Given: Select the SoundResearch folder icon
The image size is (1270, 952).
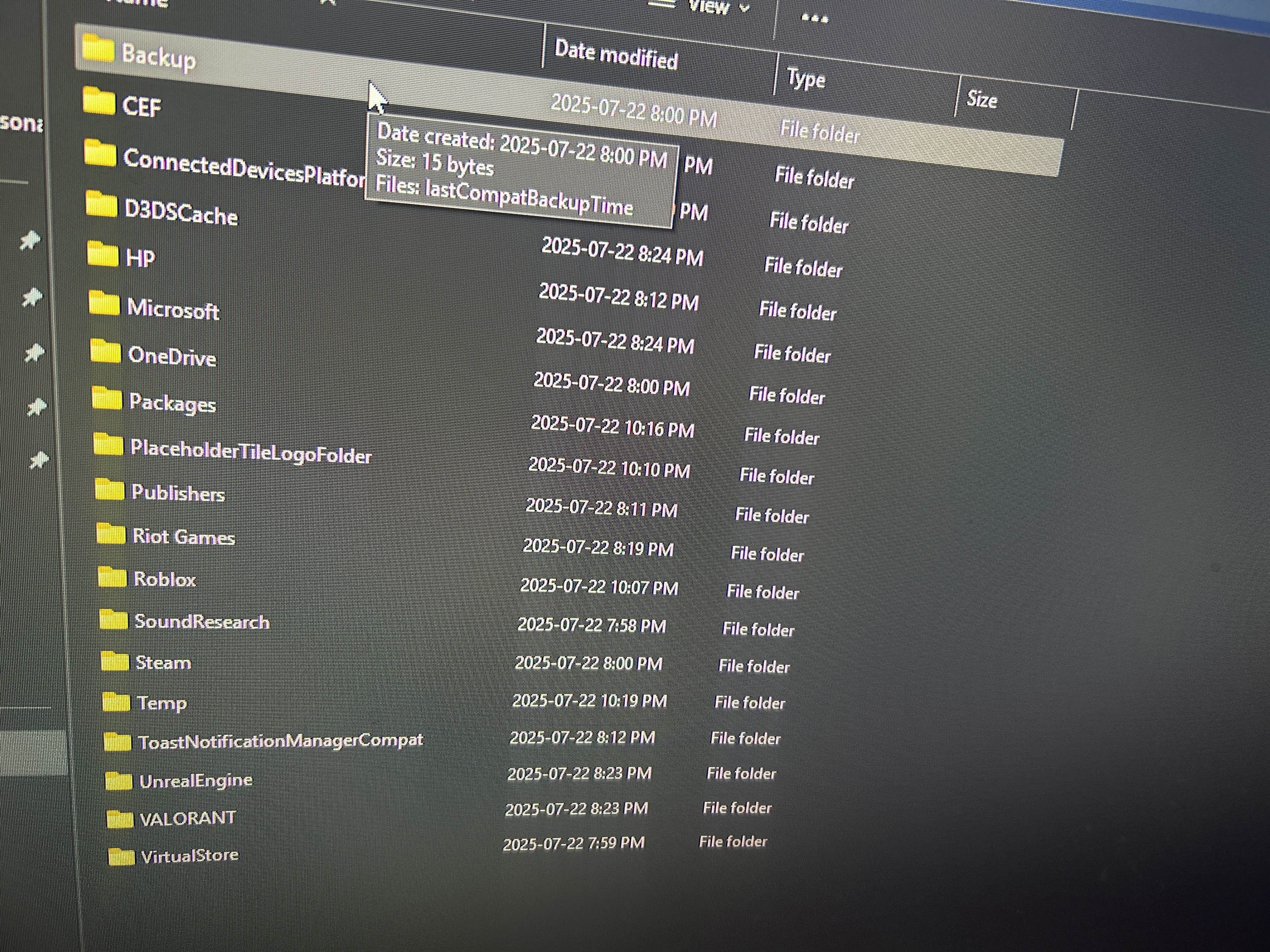Looking at the screenshot, I should pos(114,619).
